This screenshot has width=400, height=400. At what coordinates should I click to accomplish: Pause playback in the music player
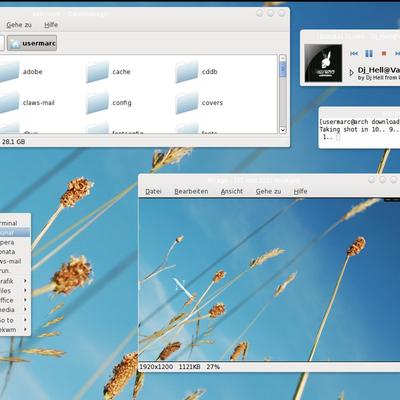click(x=369, y=53)
